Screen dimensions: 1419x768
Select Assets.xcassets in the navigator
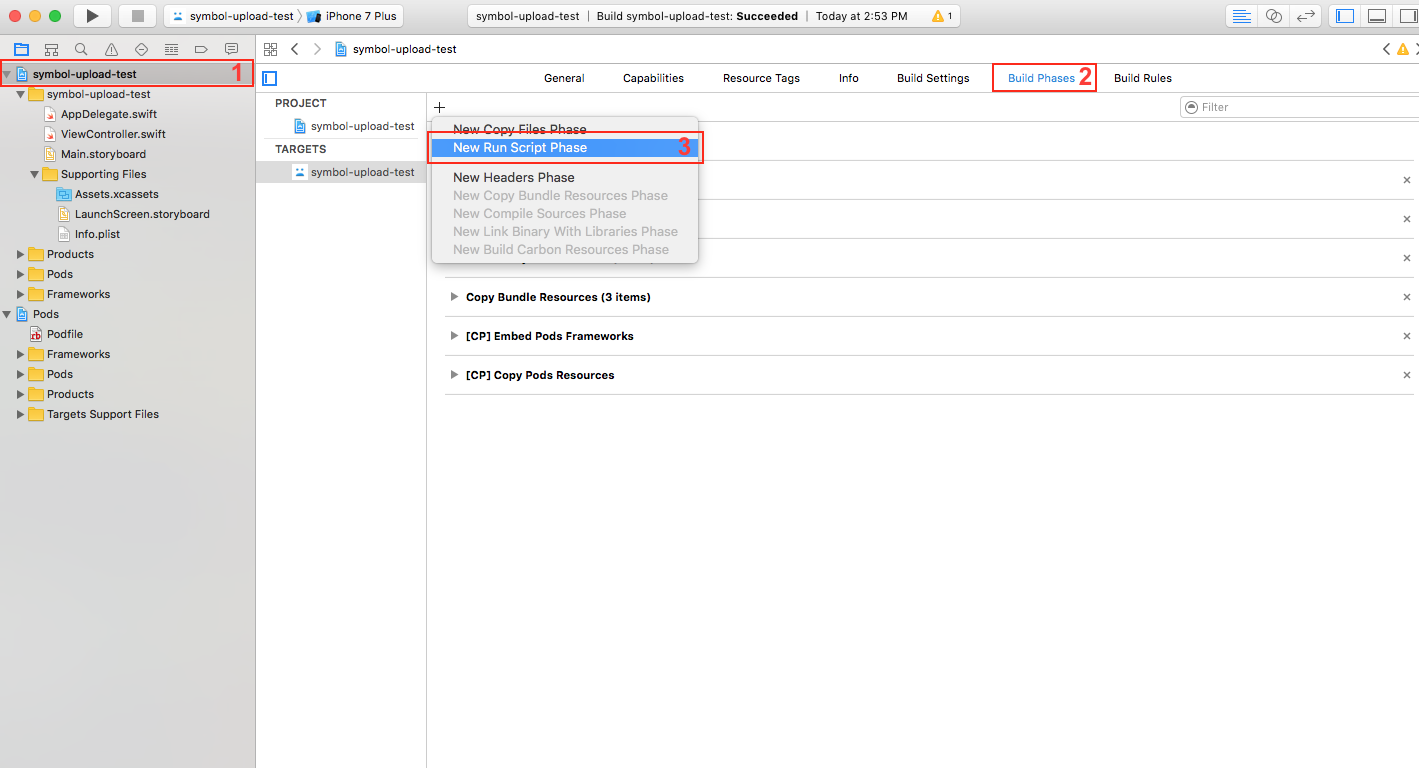[116, 194]
